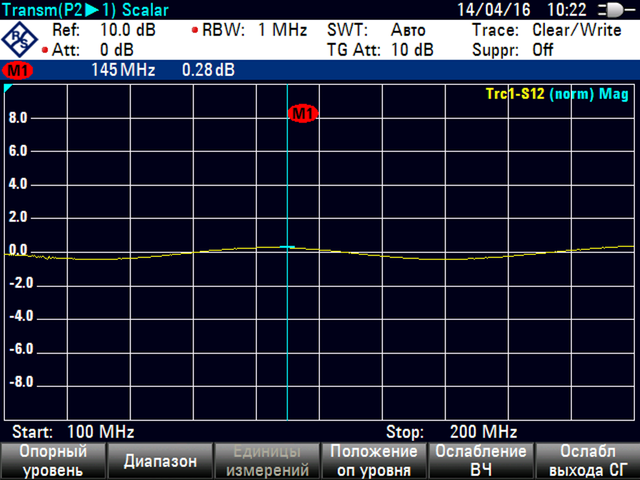Click the red dot beside Att
640x480 pixels.
[x=44, y=49]
